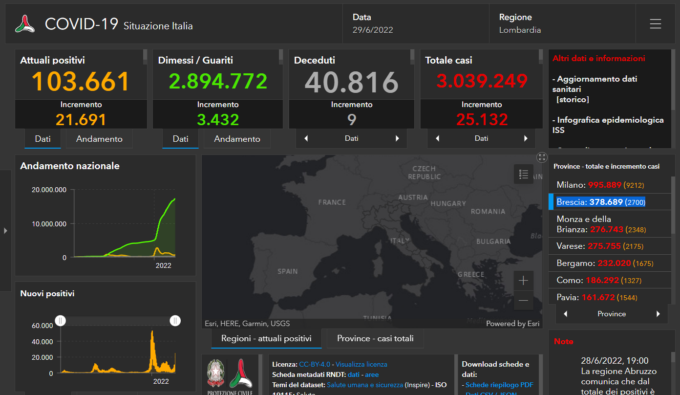Image resolution: width=680 pixels, height=395 pixels.
Task: Go to next page in Deceduti card
Action: [x=397, y=138]
